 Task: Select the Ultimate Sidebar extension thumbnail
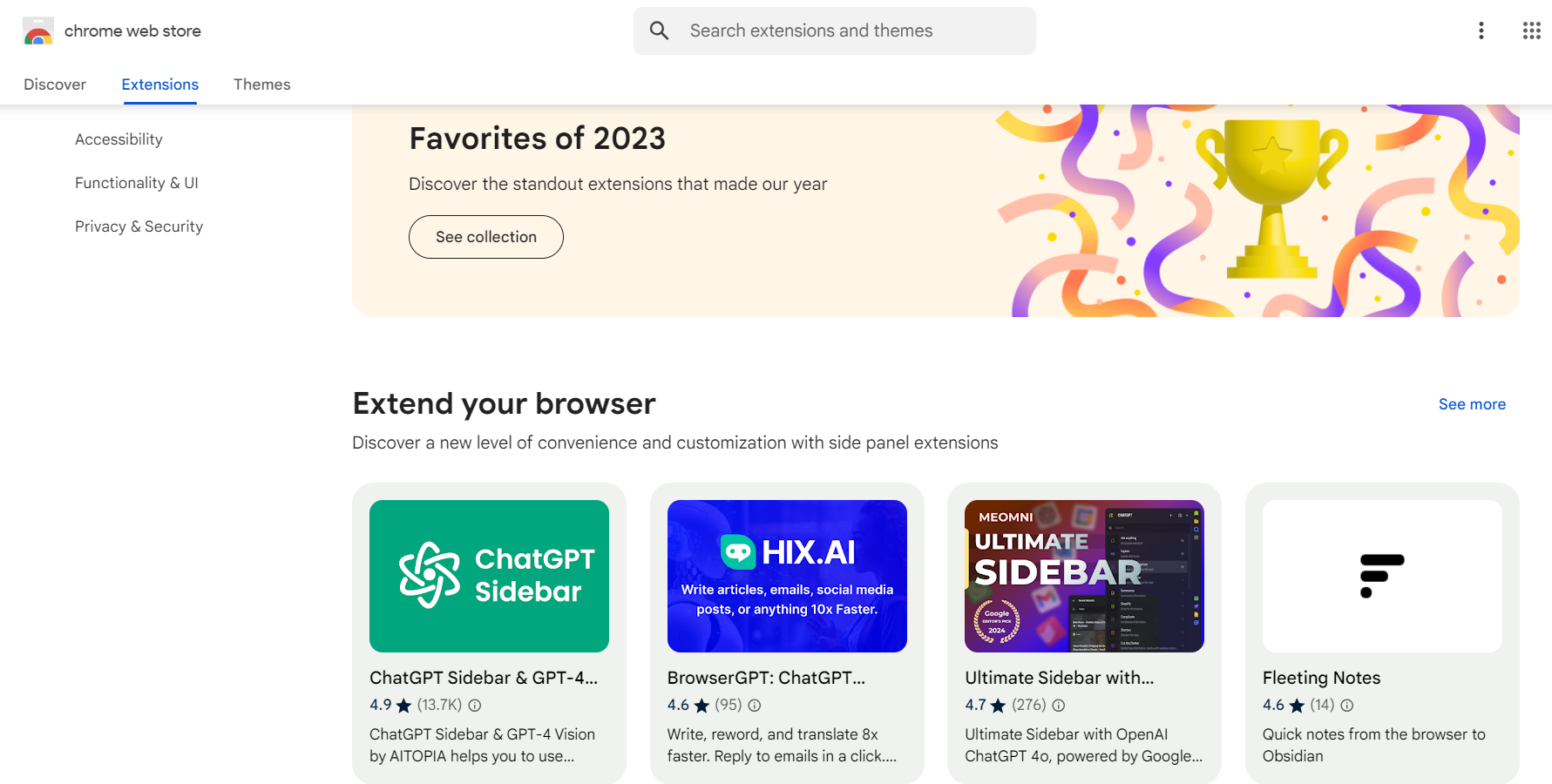(1084, 576)
